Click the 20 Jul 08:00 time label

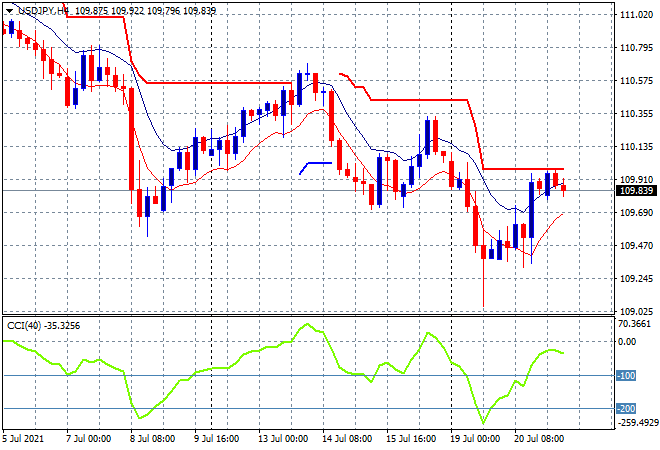pyautogui.click(x=539, y=439)
